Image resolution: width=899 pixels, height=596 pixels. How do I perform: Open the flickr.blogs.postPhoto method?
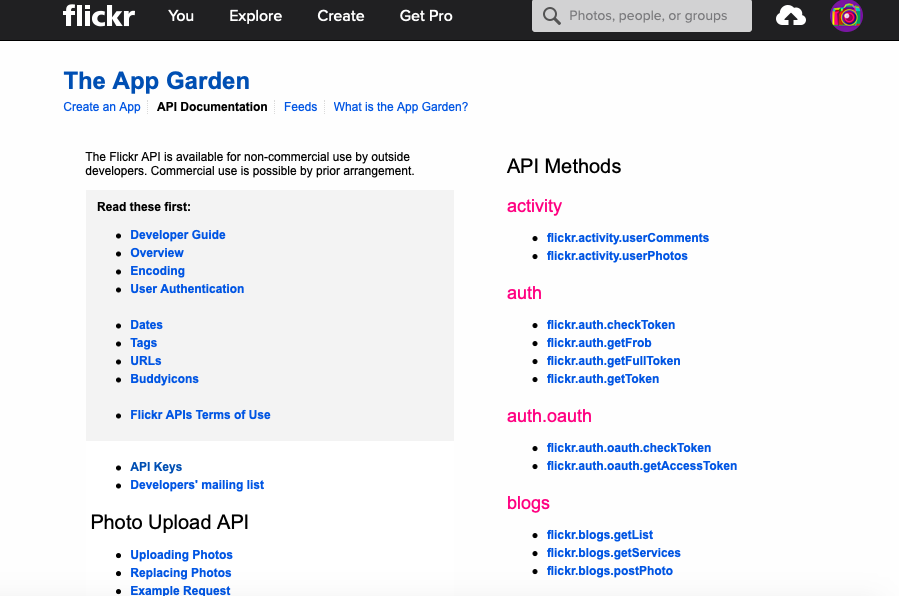pyautogui.click(x=610, y=571)
